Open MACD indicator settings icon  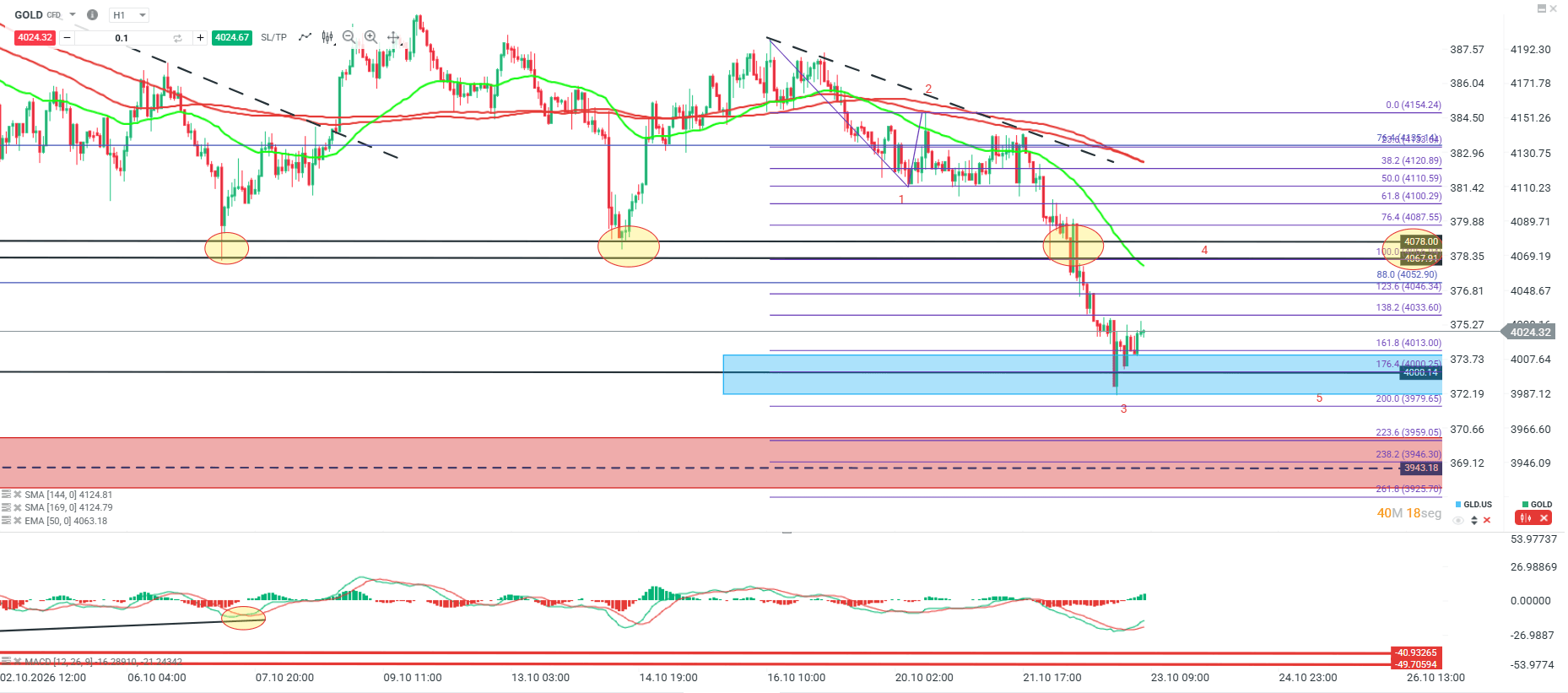click(6, 662)
